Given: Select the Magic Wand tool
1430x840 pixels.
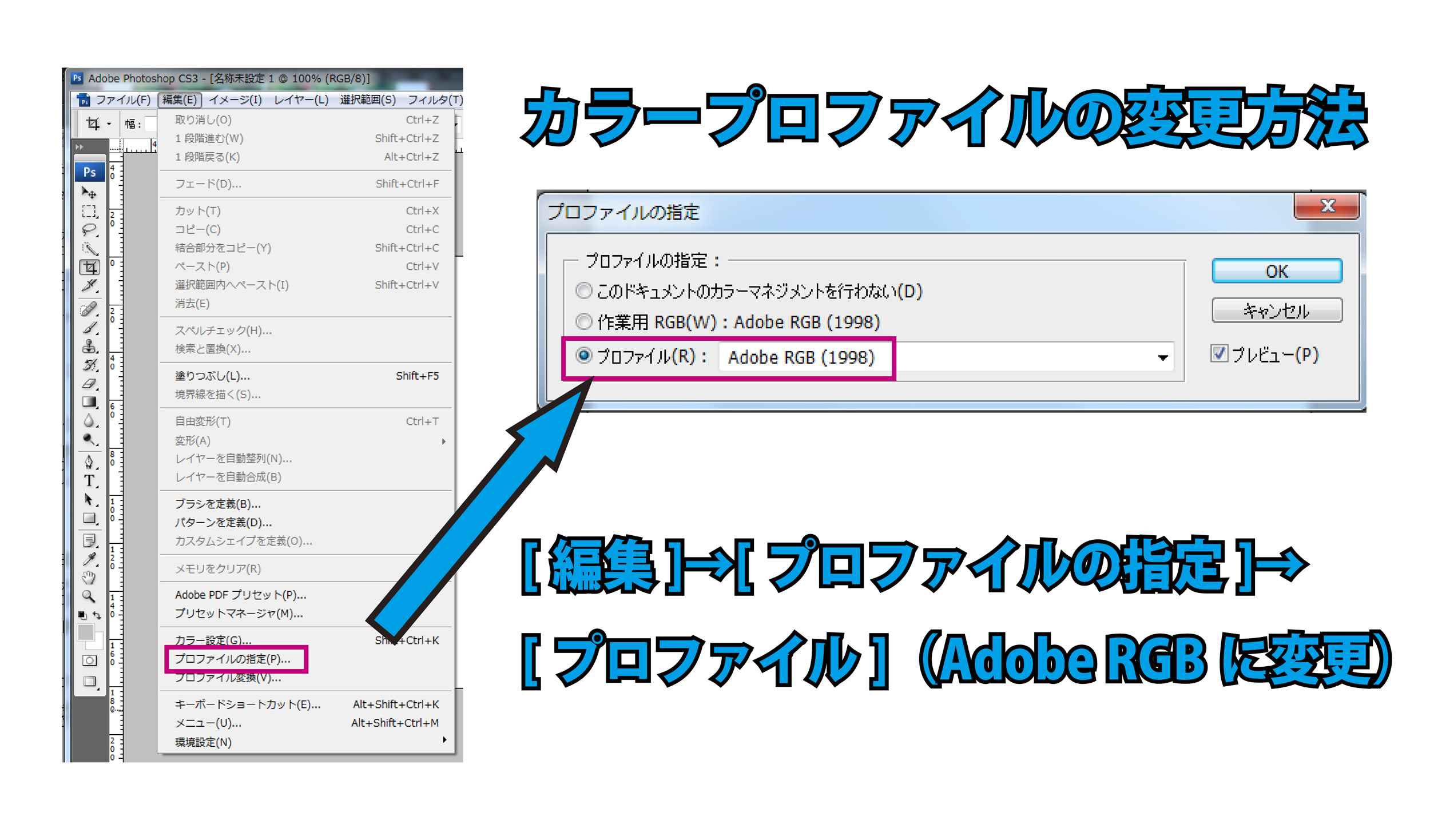Looking at the screenshot, I should click(x=89, y=249).
